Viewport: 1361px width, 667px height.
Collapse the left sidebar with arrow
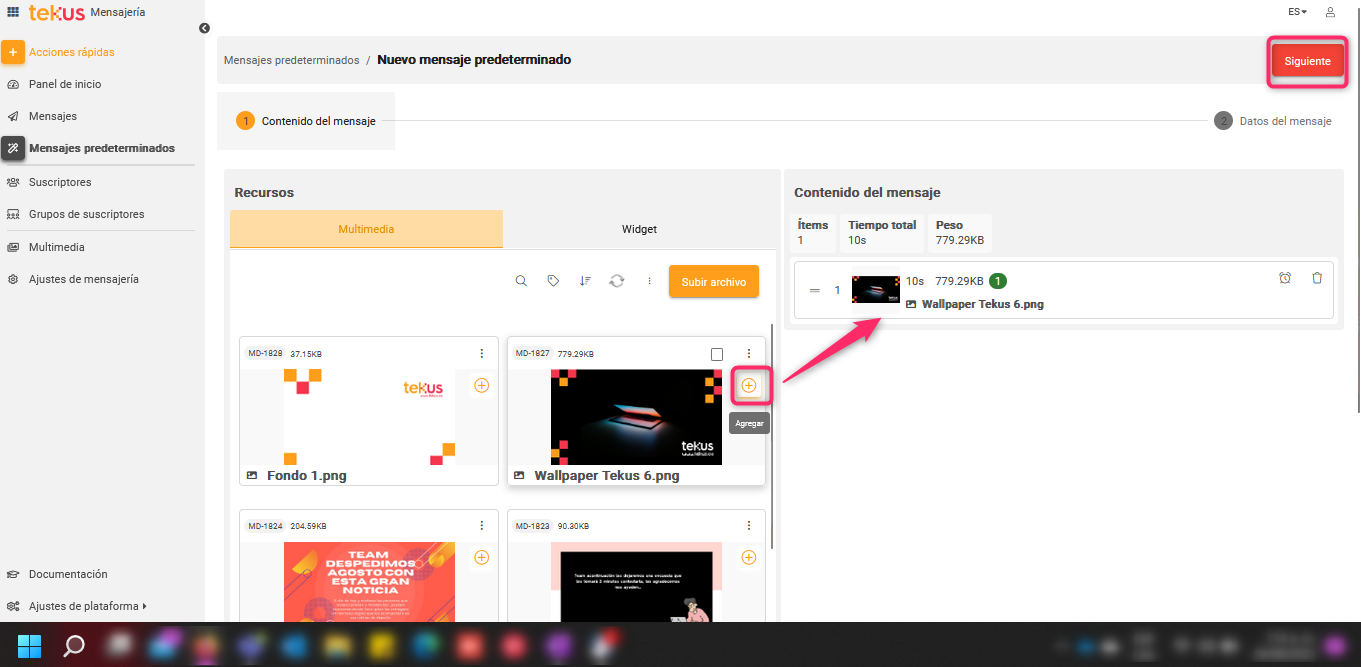[204, 28]
